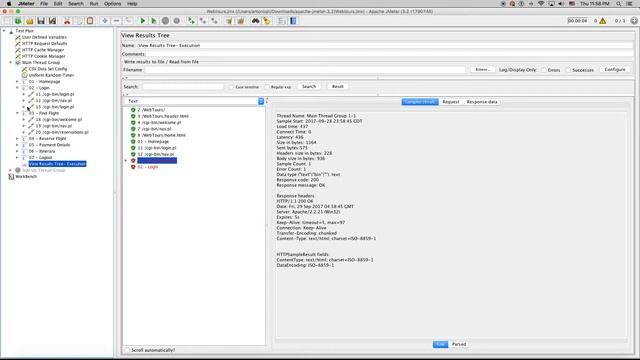
Task: Start the test with green play icon
Action: click(142, 21)
